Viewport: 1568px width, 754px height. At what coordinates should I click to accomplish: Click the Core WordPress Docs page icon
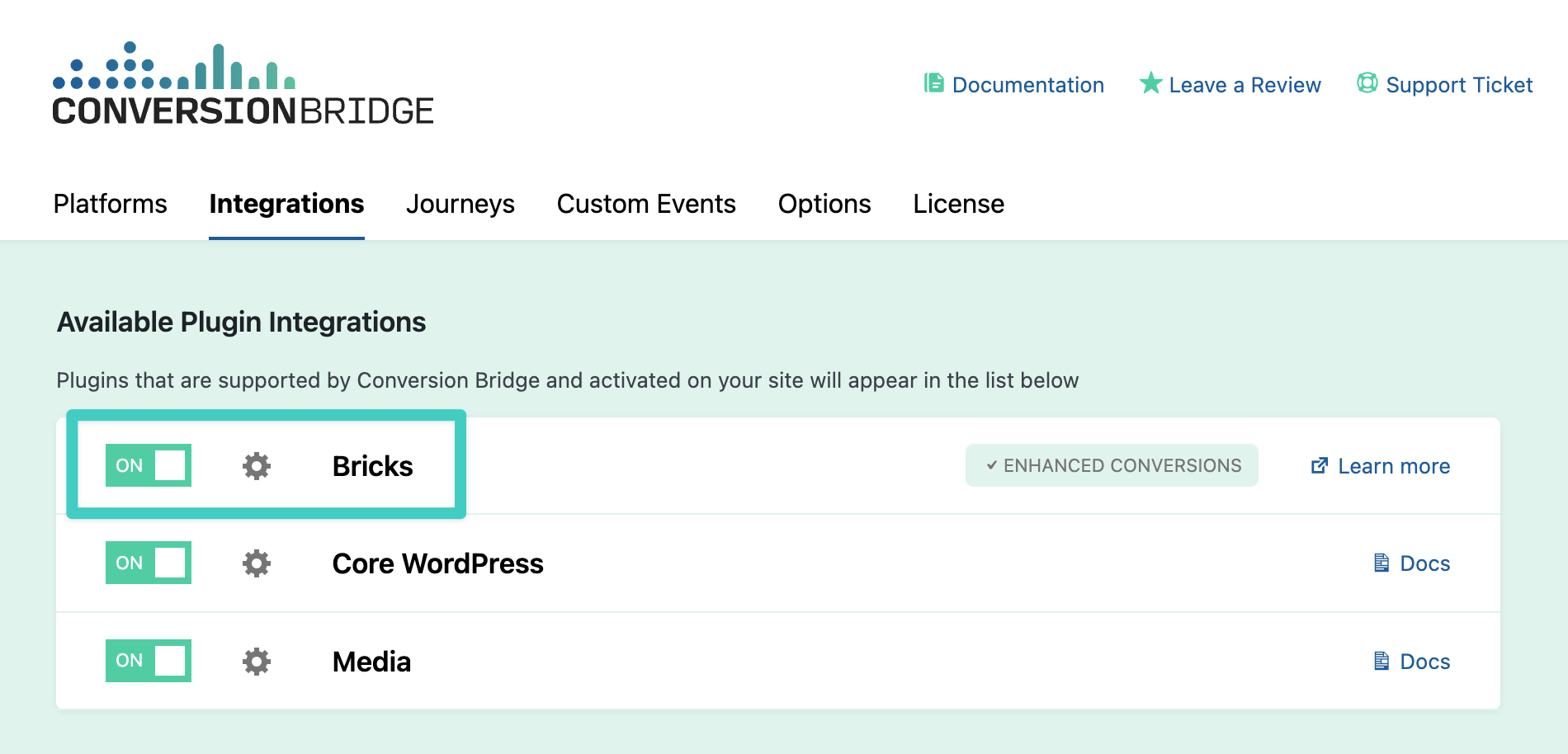1381,563
